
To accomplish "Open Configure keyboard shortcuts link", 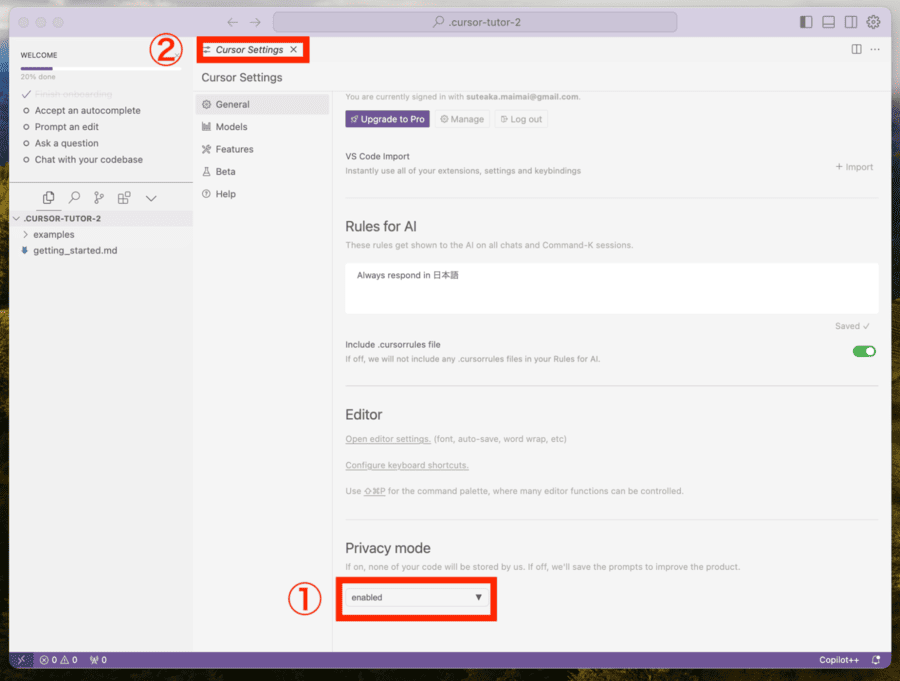I will [x=407, y=465].
